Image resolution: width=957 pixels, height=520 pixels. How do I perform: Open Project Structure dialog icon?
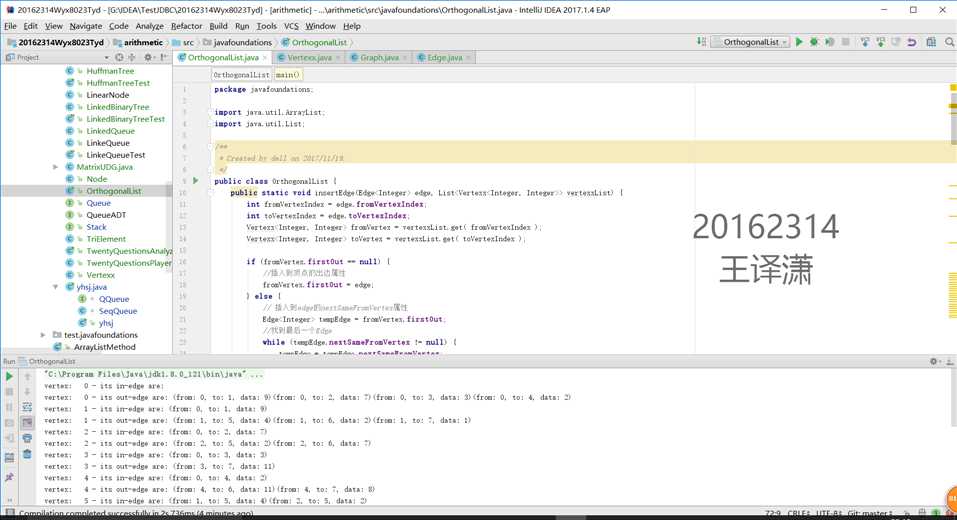(x=931, y=42)
